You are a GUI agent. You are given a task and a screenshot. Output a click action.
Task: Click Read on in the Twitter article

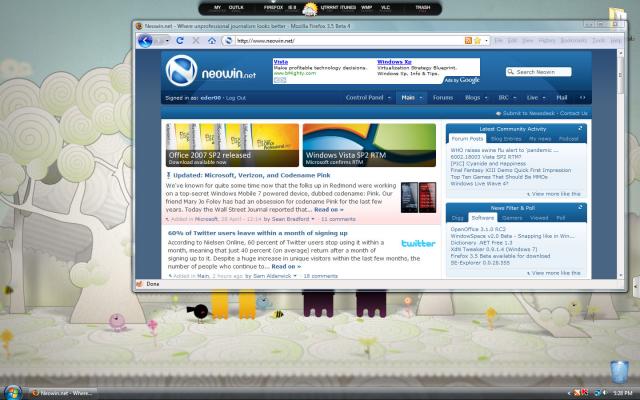(x=286, y=267)
